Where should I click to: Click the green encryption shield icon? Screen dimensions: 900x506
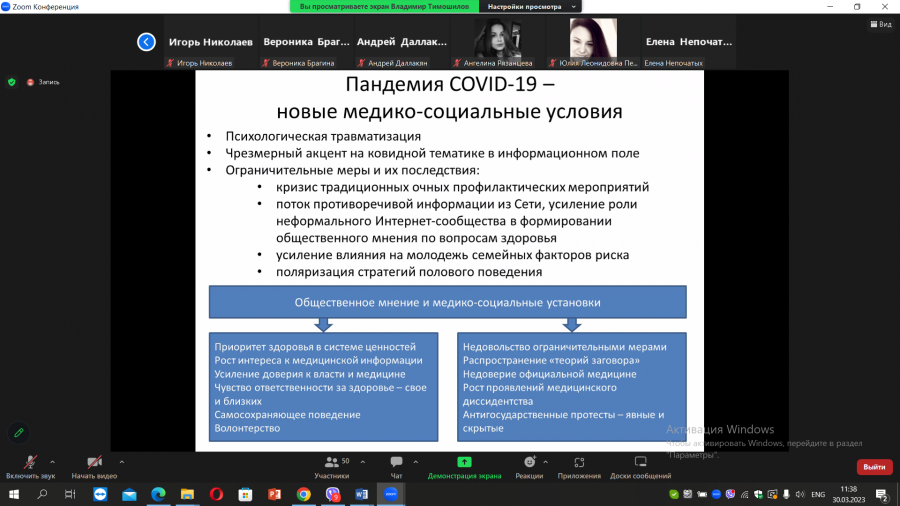11,82
